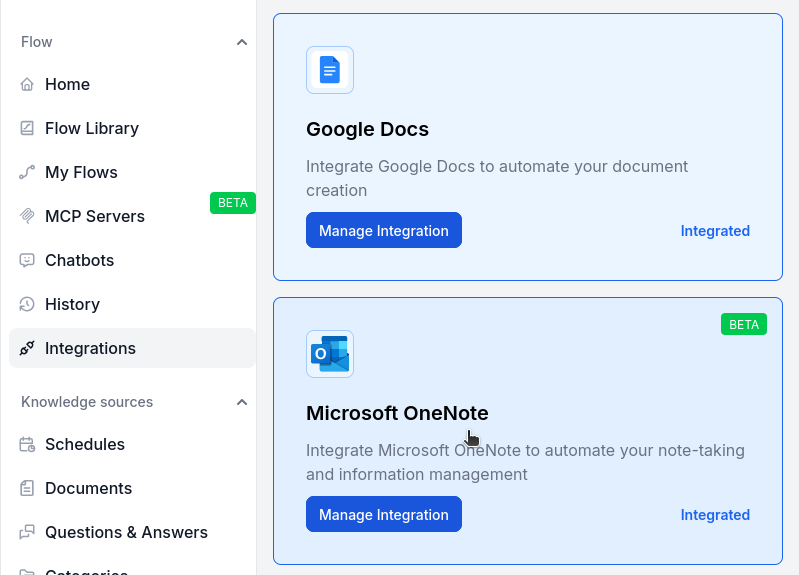
Task: Click the History clock icon
Action: tap(27, 305)
